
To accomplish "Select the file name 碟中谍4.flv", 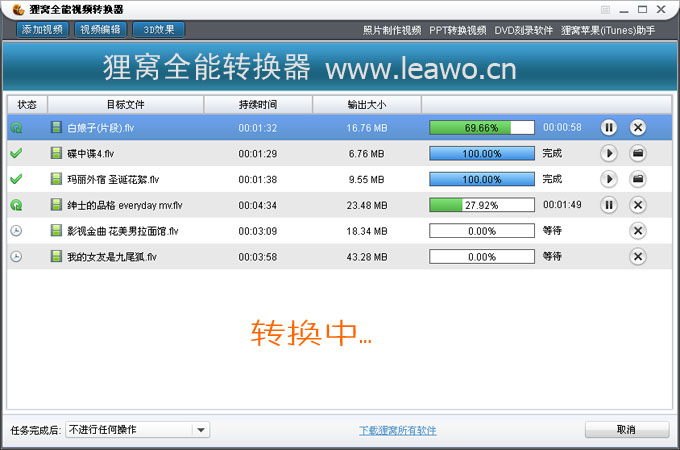I will click(91, 153).
